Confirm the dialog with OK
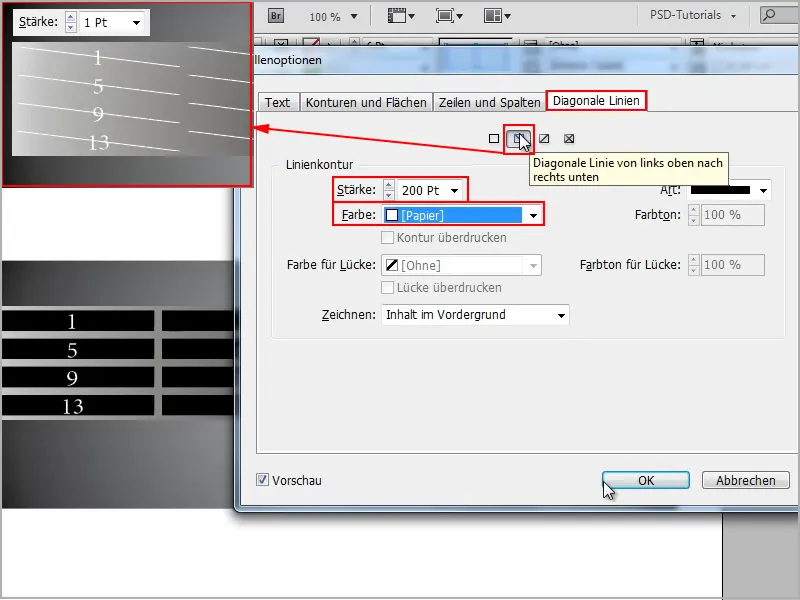 tap(646, 481)
